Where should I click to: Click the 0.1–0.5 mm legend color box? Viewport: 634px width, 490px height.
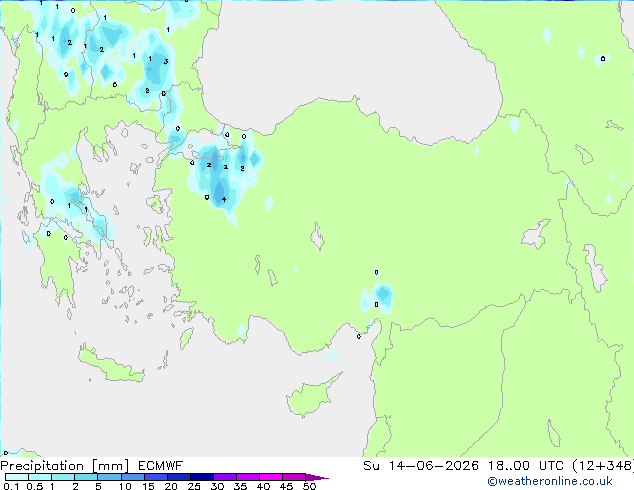(17, 477)
